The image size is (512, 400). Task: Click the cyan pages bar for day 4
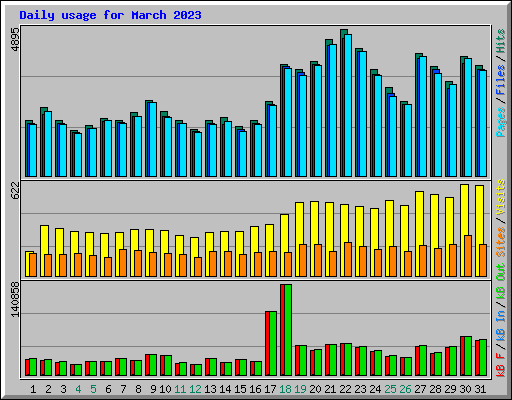pos(78,155)
